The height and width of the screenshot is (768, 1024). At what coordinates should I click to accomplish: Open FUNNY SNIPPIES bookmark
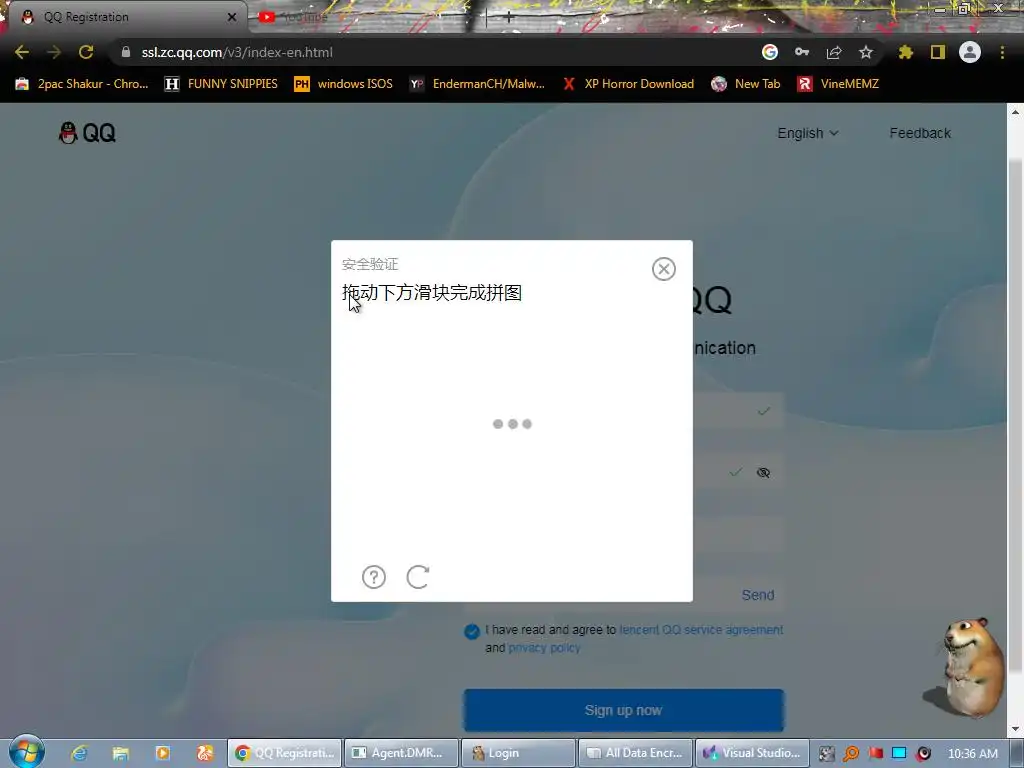coord(221,84)
